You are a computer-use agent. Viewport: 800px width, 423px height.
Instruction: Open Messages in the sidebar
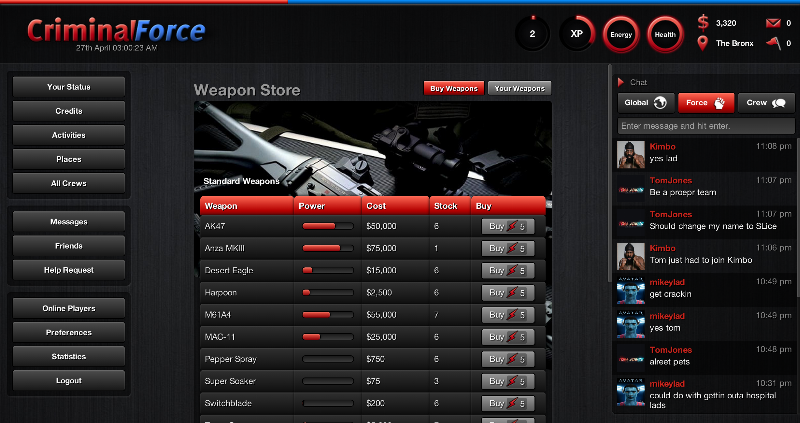69,222
